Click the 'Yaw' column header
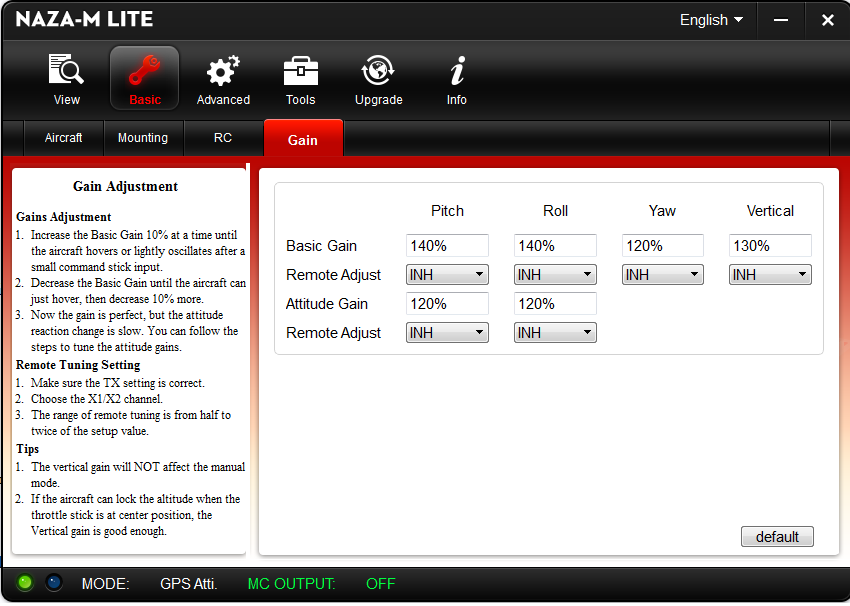Viewport: 850px width, 606px height. coord(662,211)
